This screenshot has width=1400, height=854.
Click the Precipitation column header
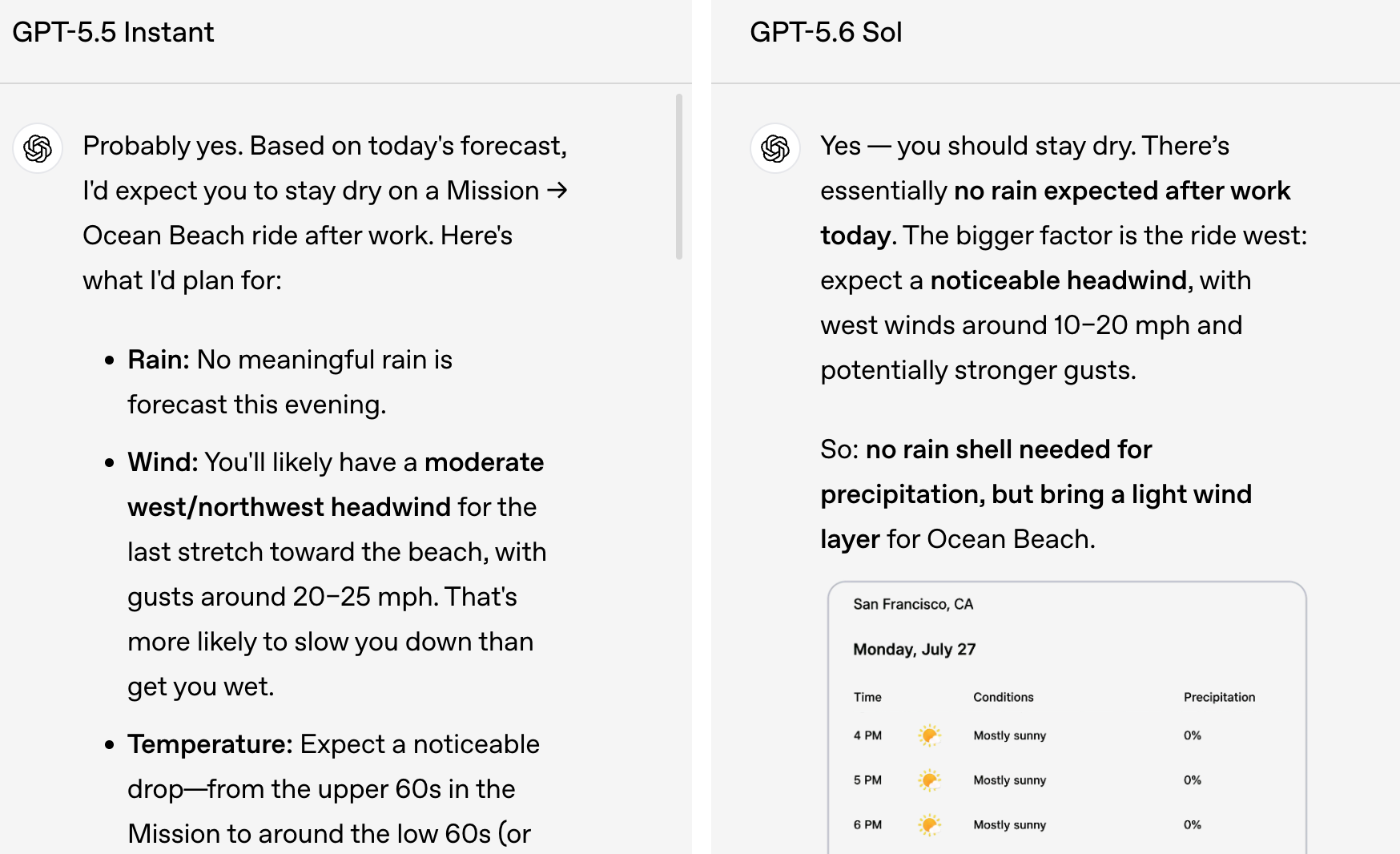[1219, 697]
